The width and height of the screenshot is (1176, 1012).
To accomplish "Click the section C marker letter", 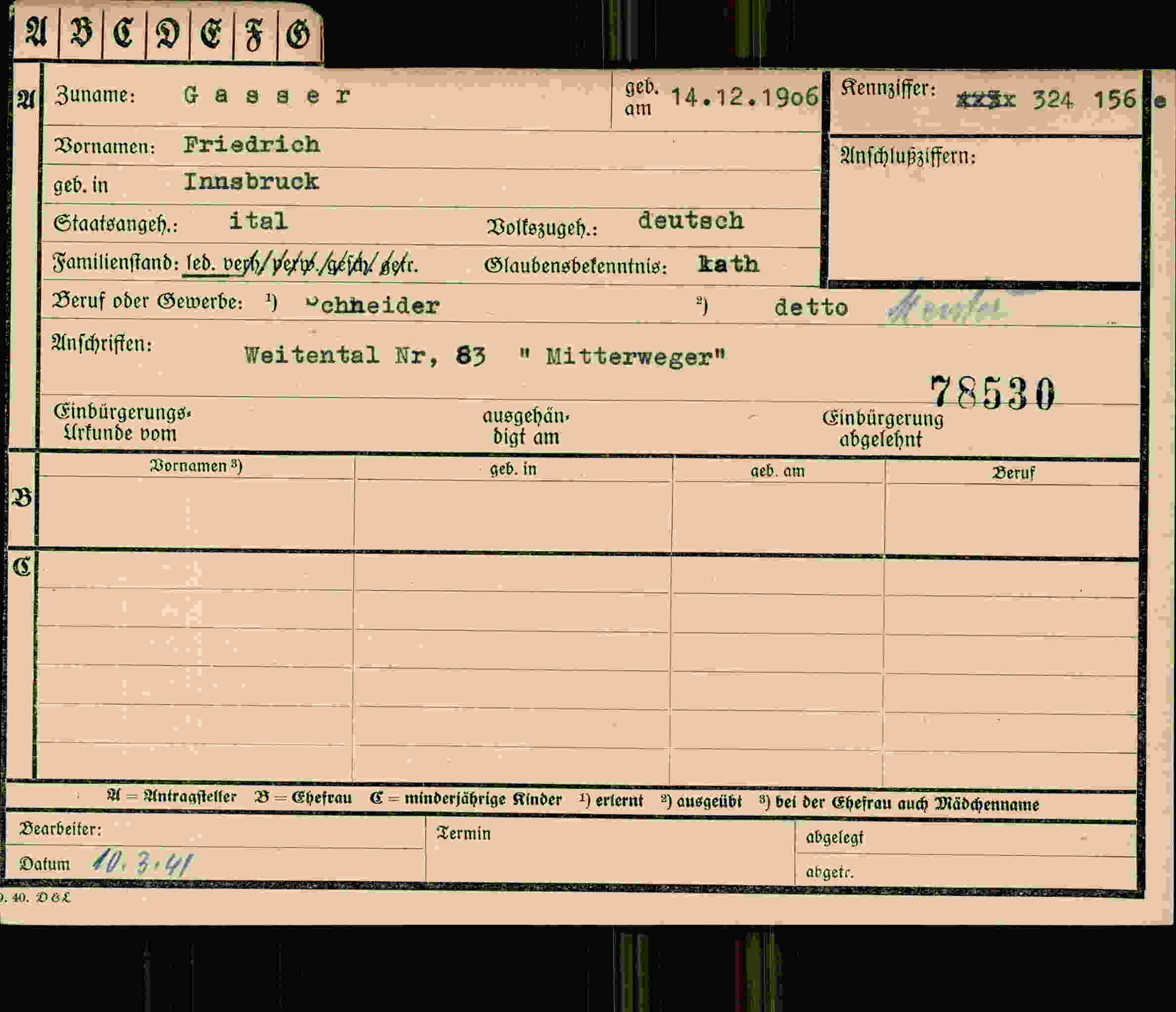I will 22,567.
